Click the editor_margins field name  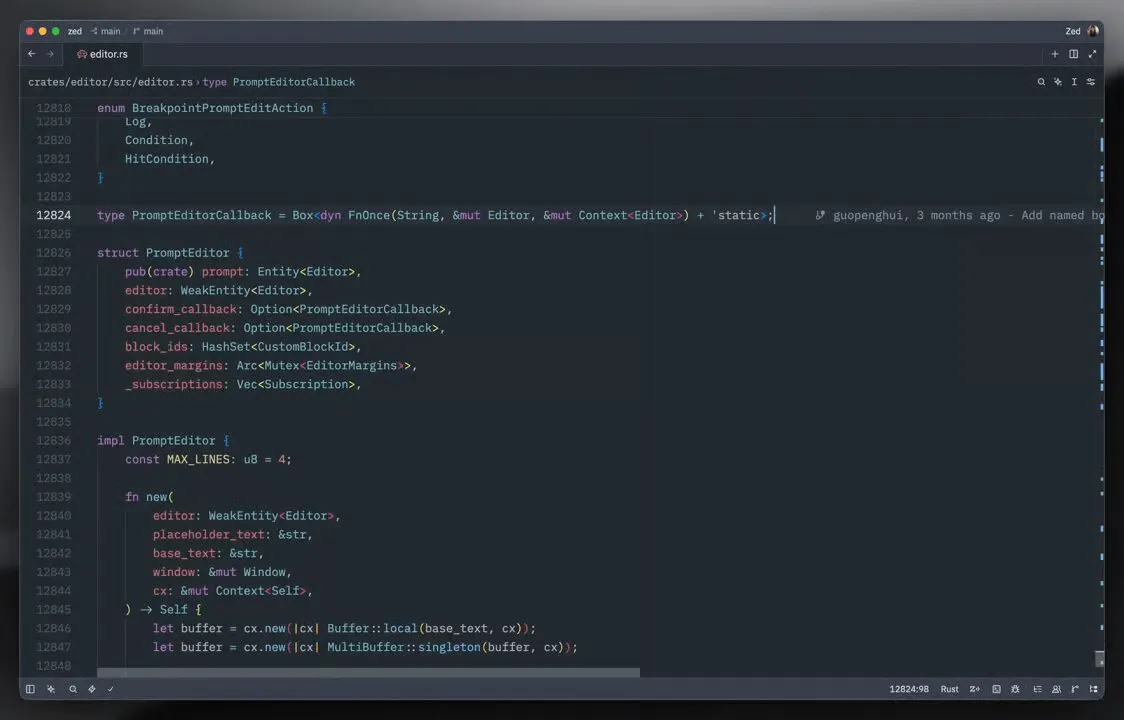(x=173, y=365)
